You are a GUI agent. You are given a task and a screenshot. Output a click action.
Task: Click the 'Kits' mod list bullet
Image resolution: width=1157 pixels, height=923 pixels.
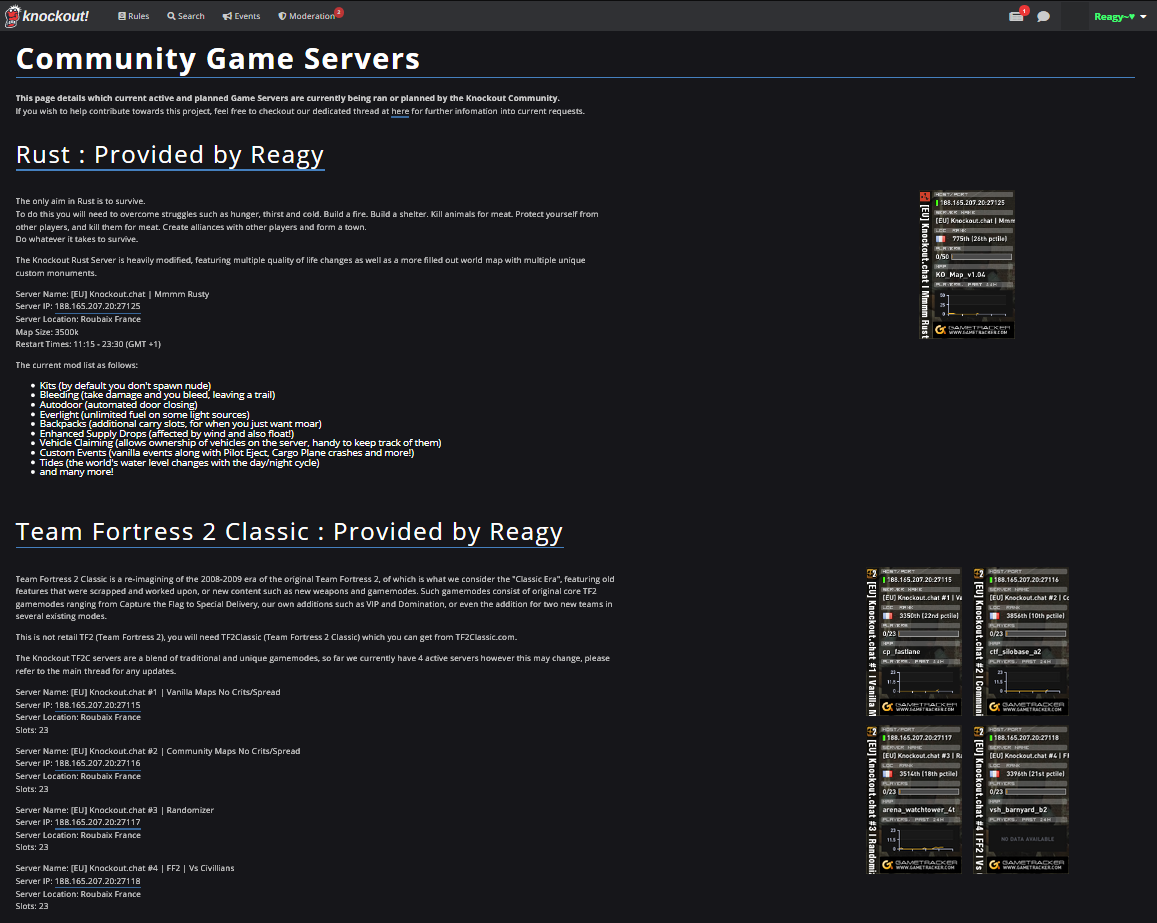[x=125, y=386]
